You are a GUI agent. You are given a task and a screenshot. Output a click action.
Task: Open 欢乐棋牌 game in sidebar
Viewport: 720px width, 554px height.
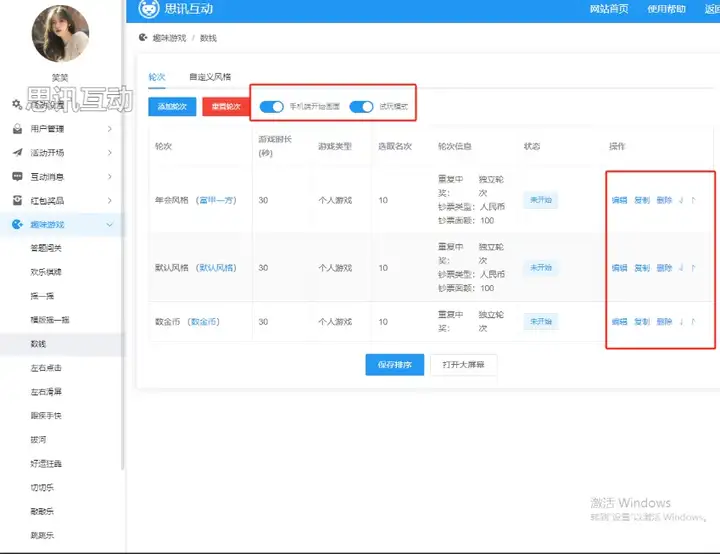(46, 272)
